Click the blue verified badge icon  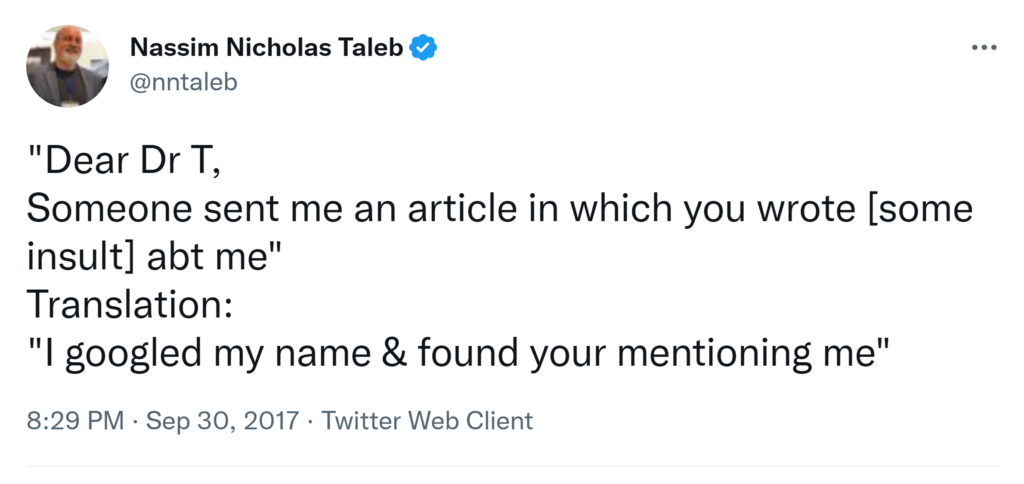point(426,47)
